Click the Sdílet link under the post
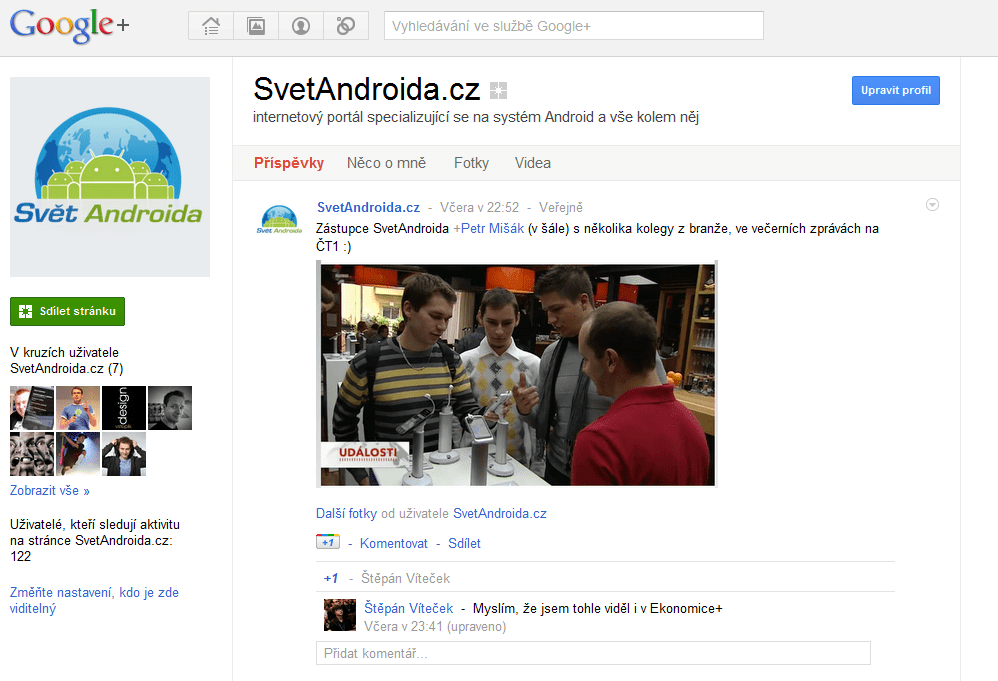 click(x=464, y=544)
